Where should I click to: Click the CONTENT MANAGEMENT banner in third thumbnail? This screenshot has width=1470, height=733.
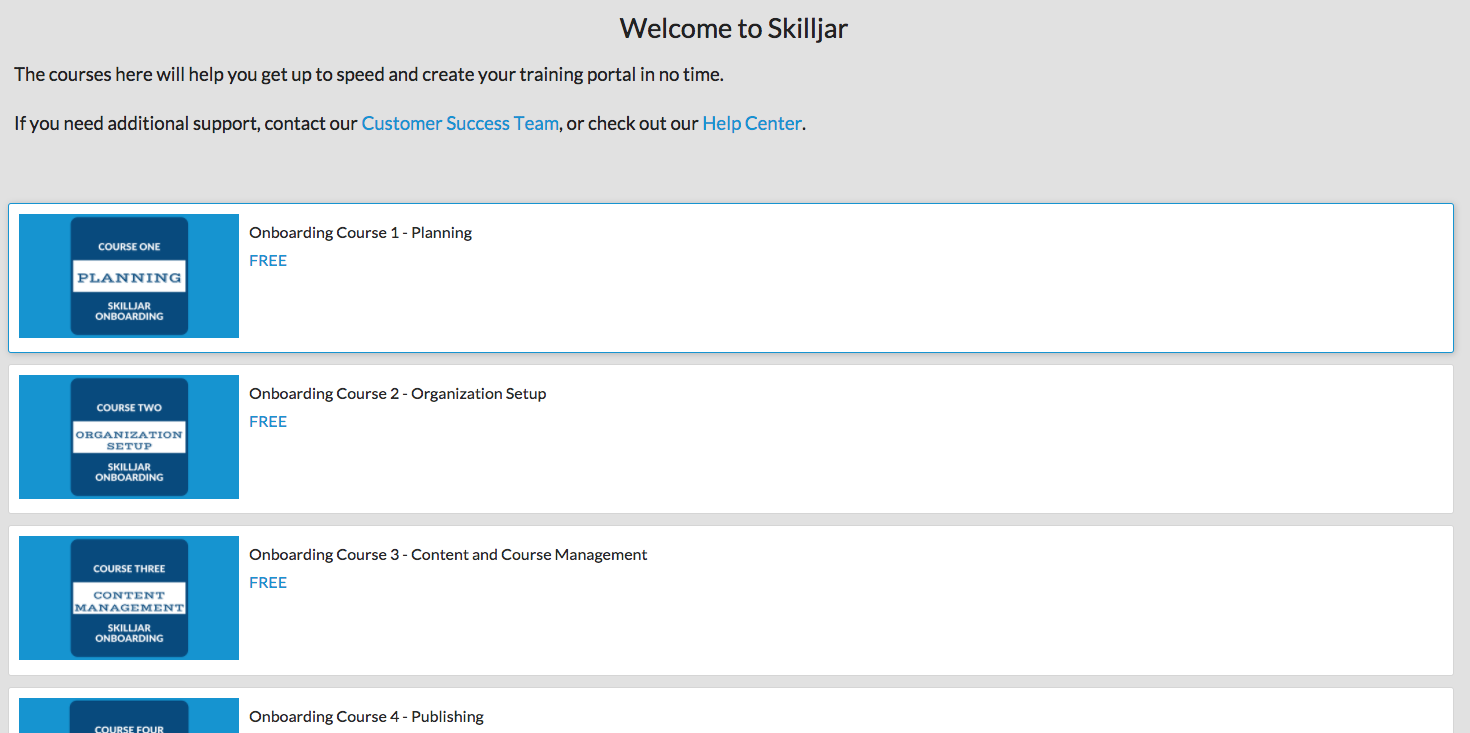pyautogui.click(x=129, y=600)
